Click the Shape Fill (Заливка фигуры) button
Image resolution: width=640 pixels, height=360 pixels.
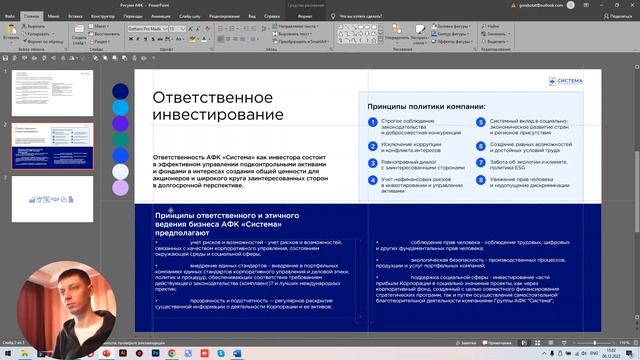click(x=450, y=26)
